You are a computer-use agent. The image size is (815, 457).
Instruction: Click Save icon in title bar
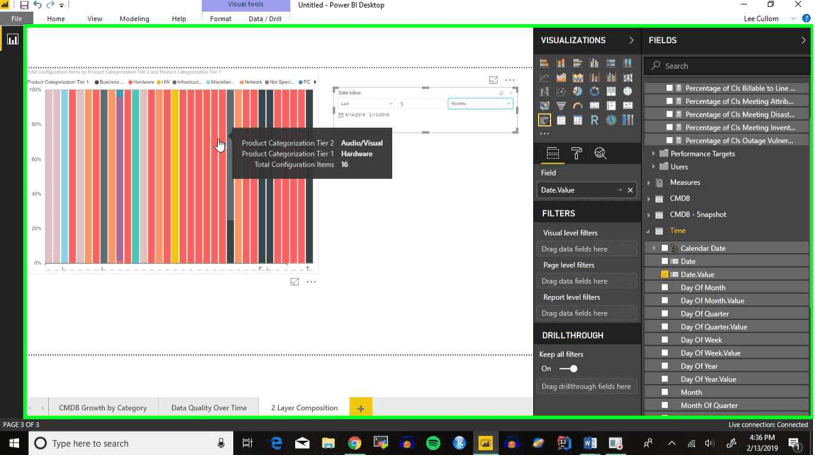24,5
